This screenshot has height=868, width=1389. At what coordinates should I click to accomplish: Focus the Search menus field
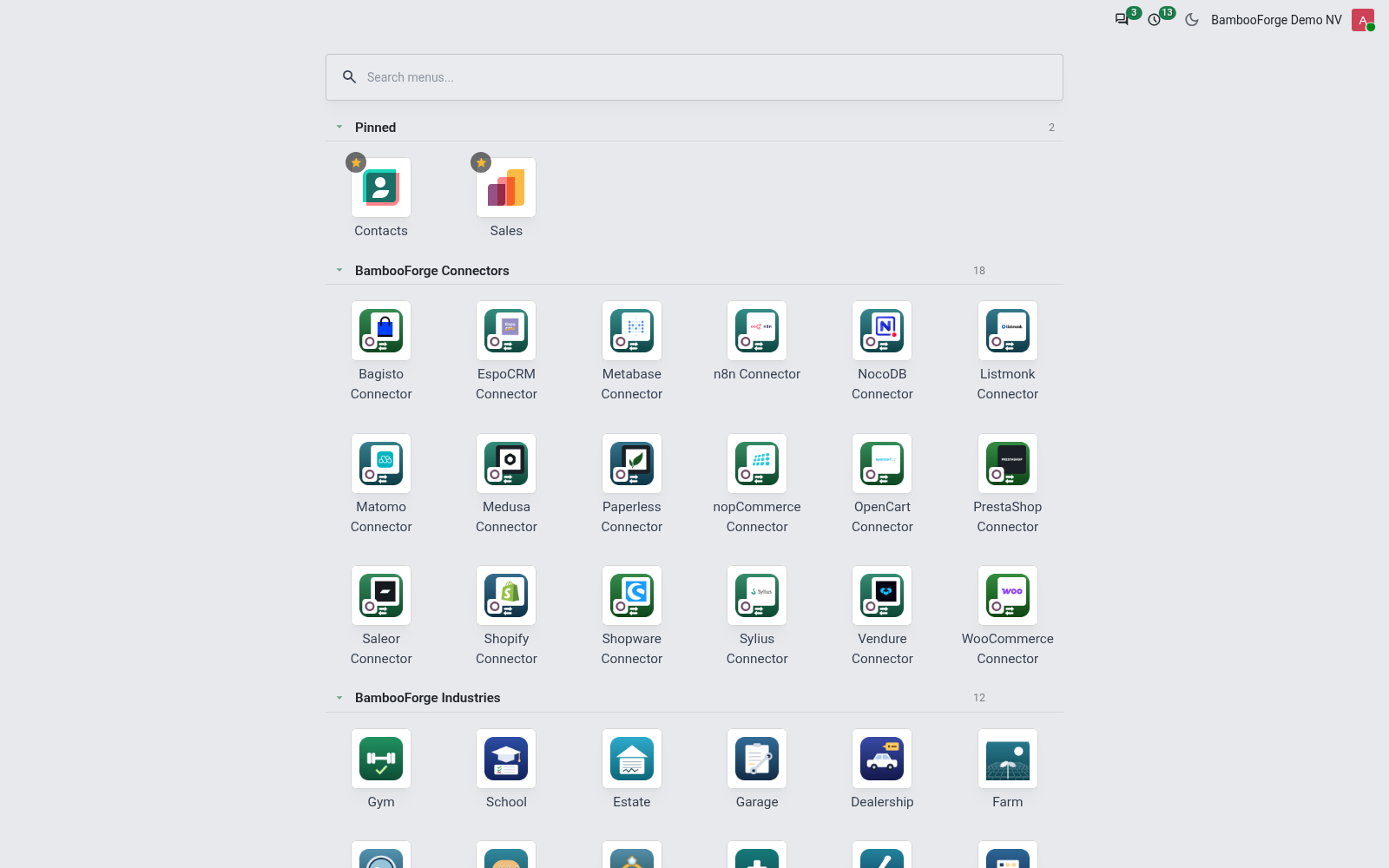click(694, 77)
